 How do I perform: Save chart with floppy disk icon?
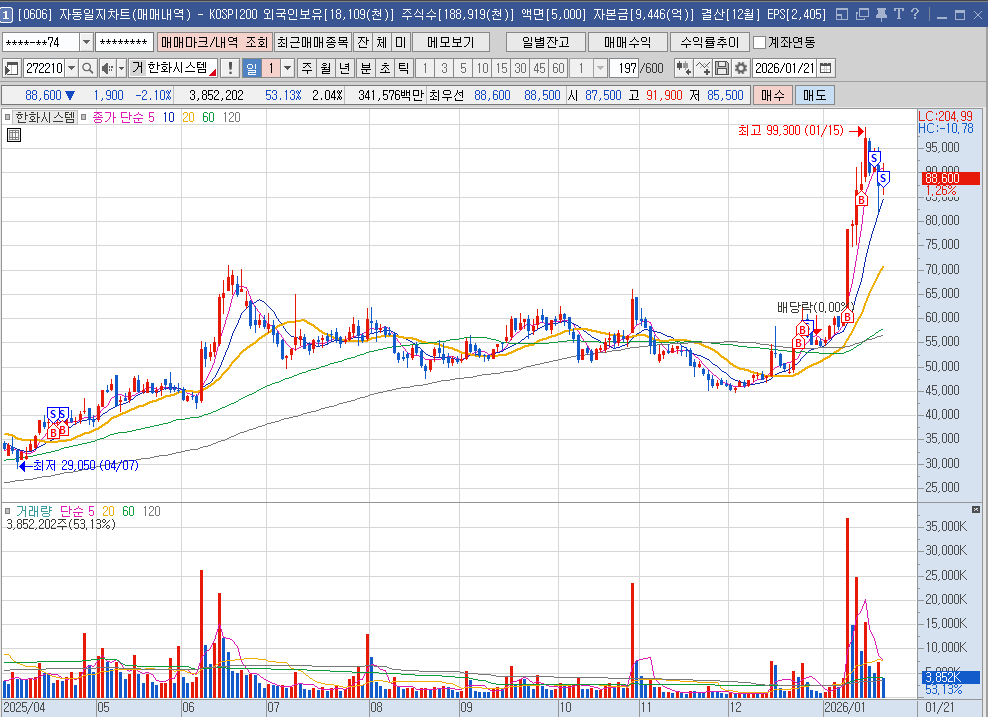coord(722,68)
